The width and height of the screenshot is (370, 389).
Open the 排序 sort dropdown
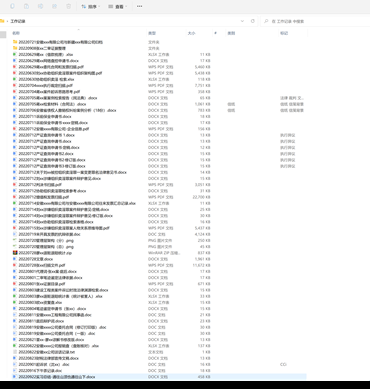[90, 6]
